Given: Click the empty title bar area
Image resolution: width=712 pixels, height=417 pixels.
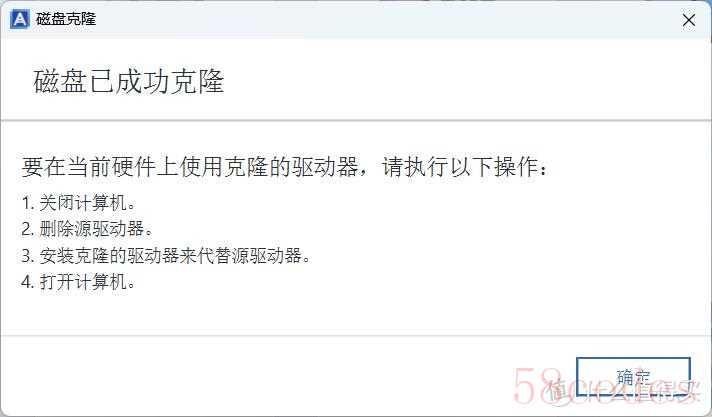Looking at the screenshot, I should tap(386, 20).
